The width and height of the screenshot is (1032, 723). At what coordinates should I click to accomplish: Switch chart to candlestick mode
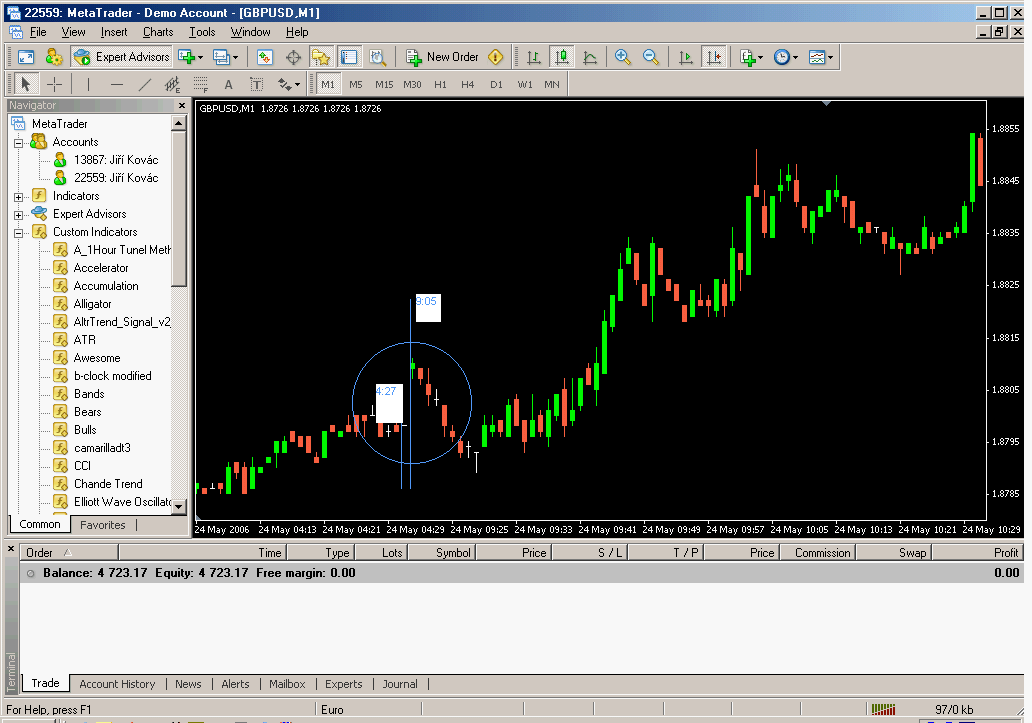coord(562,57)
